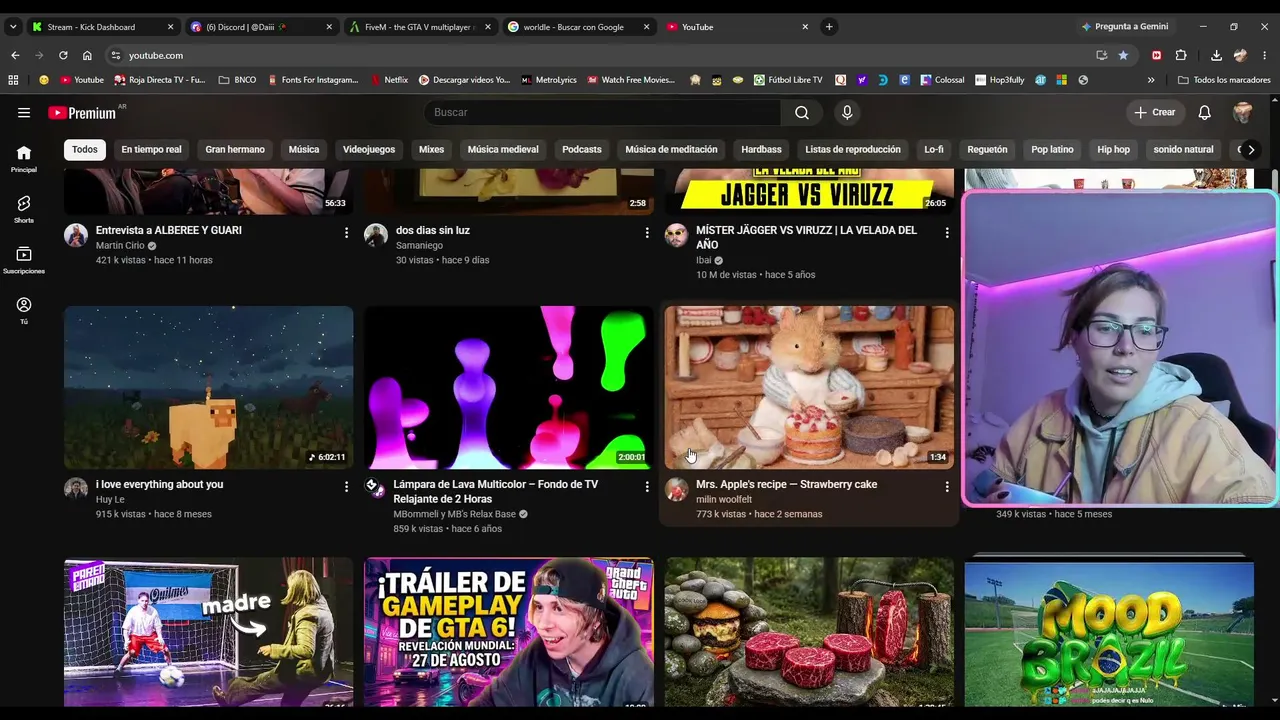This screenshot has height=720, width=1280.
Task: Open options for Entrevista a ALBEREE Y GUARI
Action: pos(347,232)
